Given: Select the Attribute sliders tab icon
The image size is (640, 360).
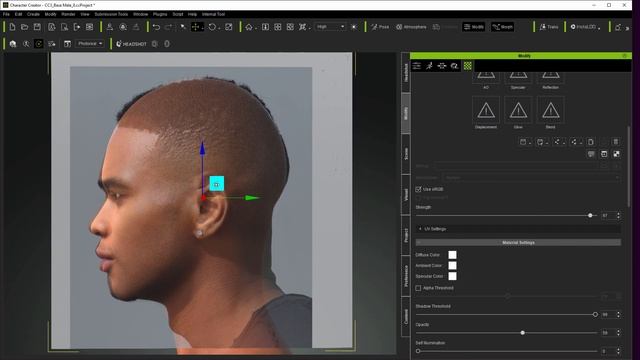Looking at the screenshot, I should click(417, 66).
